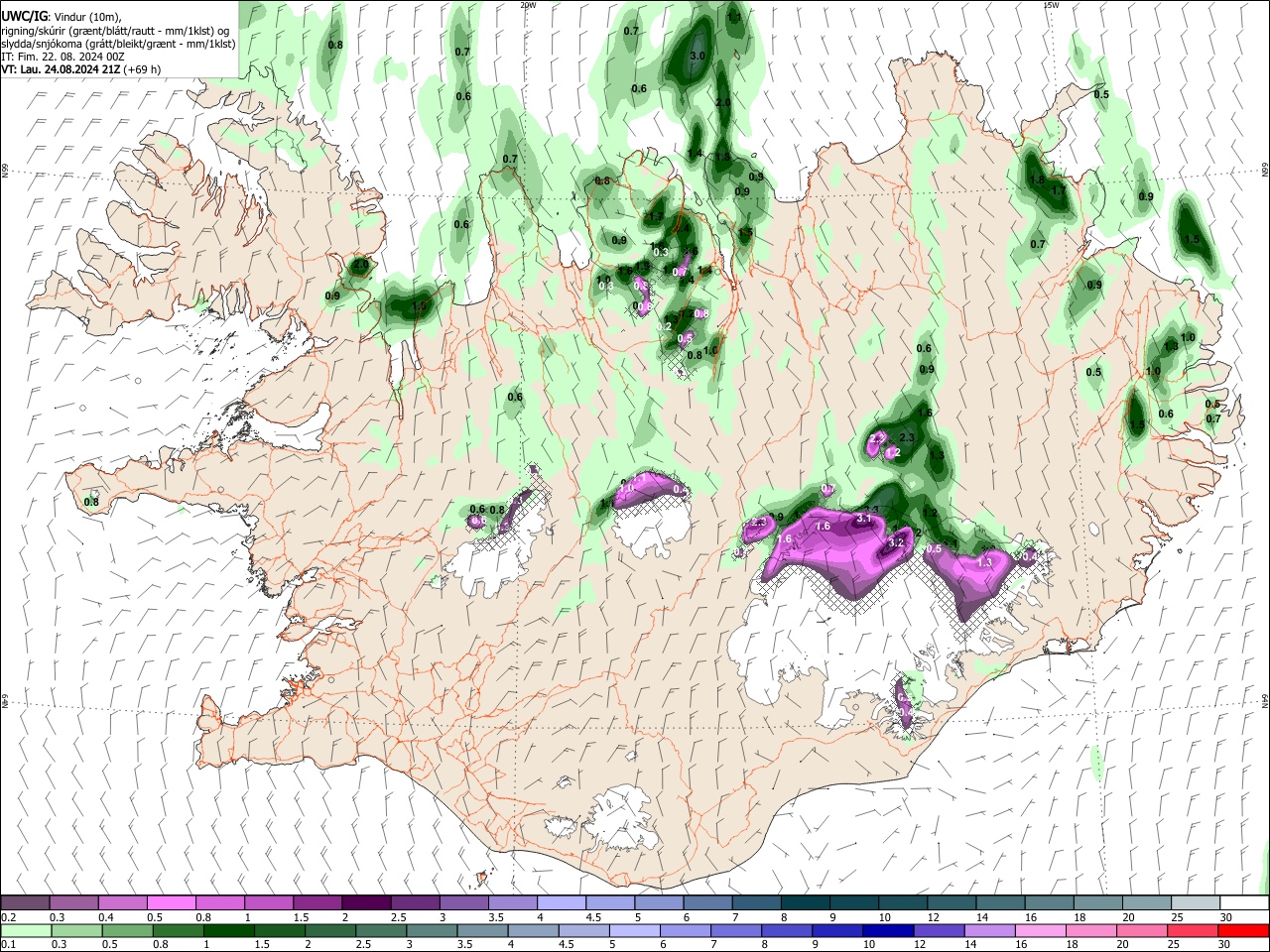The image size is (1270, 952).
Task: Choose the snow legend swatch between 1 and 1.5
Action: click(x=269, y=902)
